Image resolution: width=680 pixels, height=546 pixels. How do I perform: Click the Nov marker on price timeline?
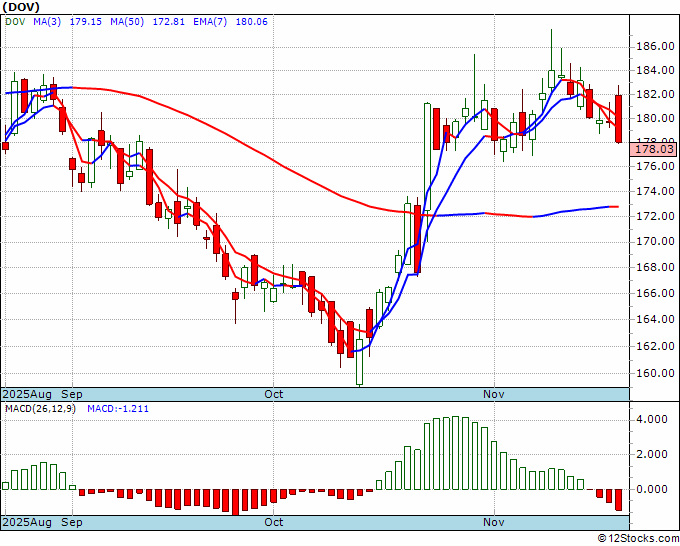(494, 394)
